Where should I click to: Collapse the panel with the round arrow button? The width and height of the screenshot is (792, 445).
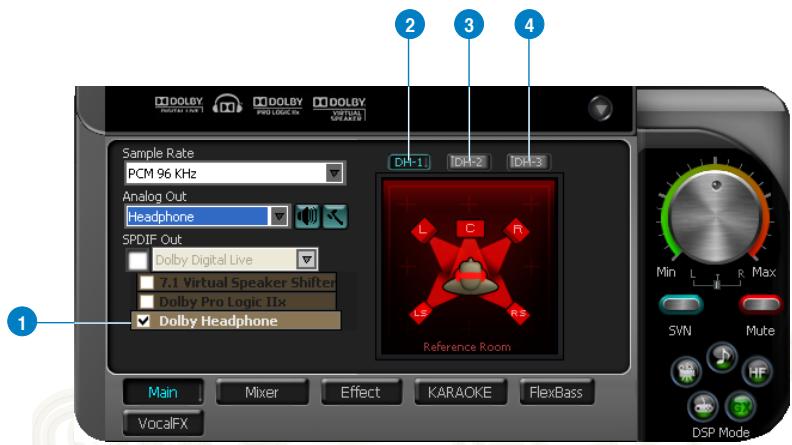[600, 109]
